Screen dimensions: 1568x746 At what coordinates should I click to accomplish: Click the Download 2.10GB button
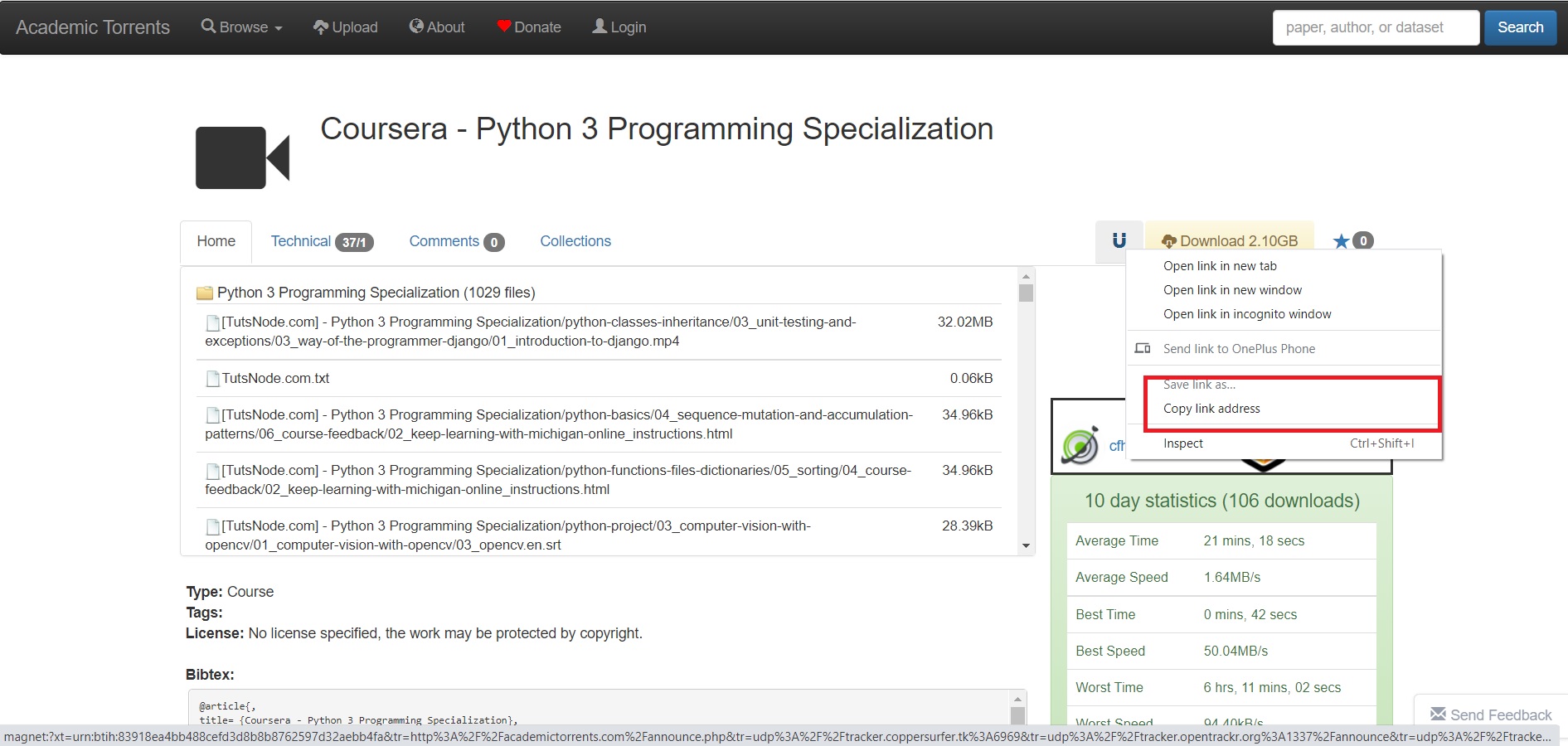point(1230,241)
